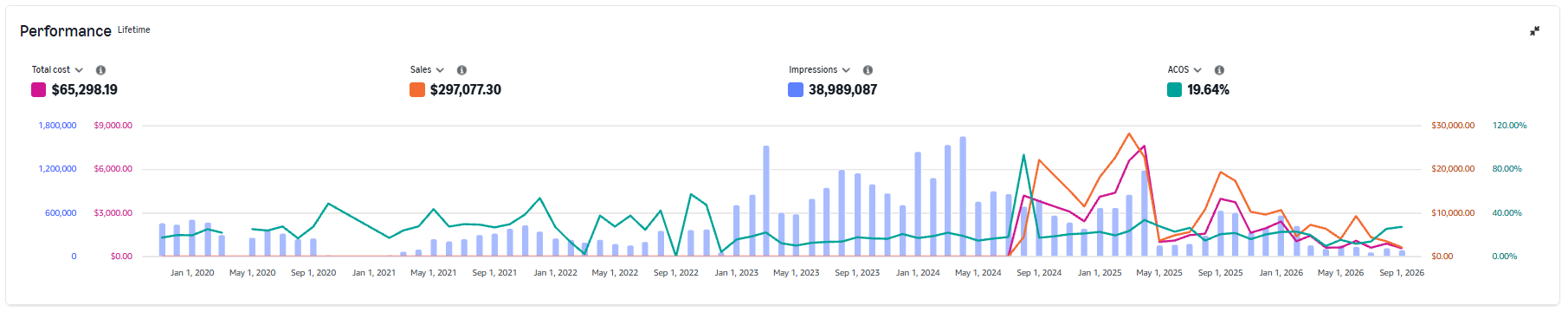Click the Jan 1, 2024 axis label
1568x312 pixels.
pyautogui.click(x=918, y=273)
